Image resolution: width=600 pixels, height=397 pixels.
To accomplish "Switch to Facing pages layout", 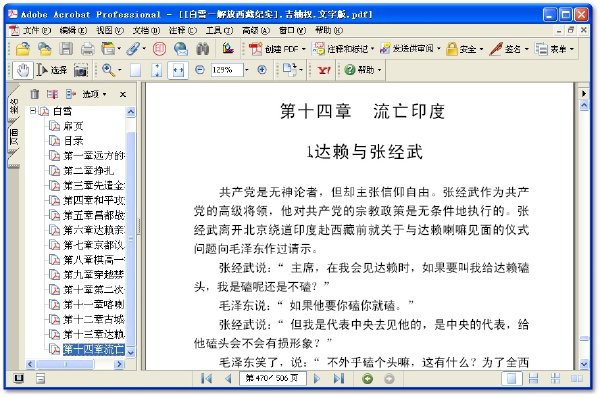I will click(x=577, y=379).
